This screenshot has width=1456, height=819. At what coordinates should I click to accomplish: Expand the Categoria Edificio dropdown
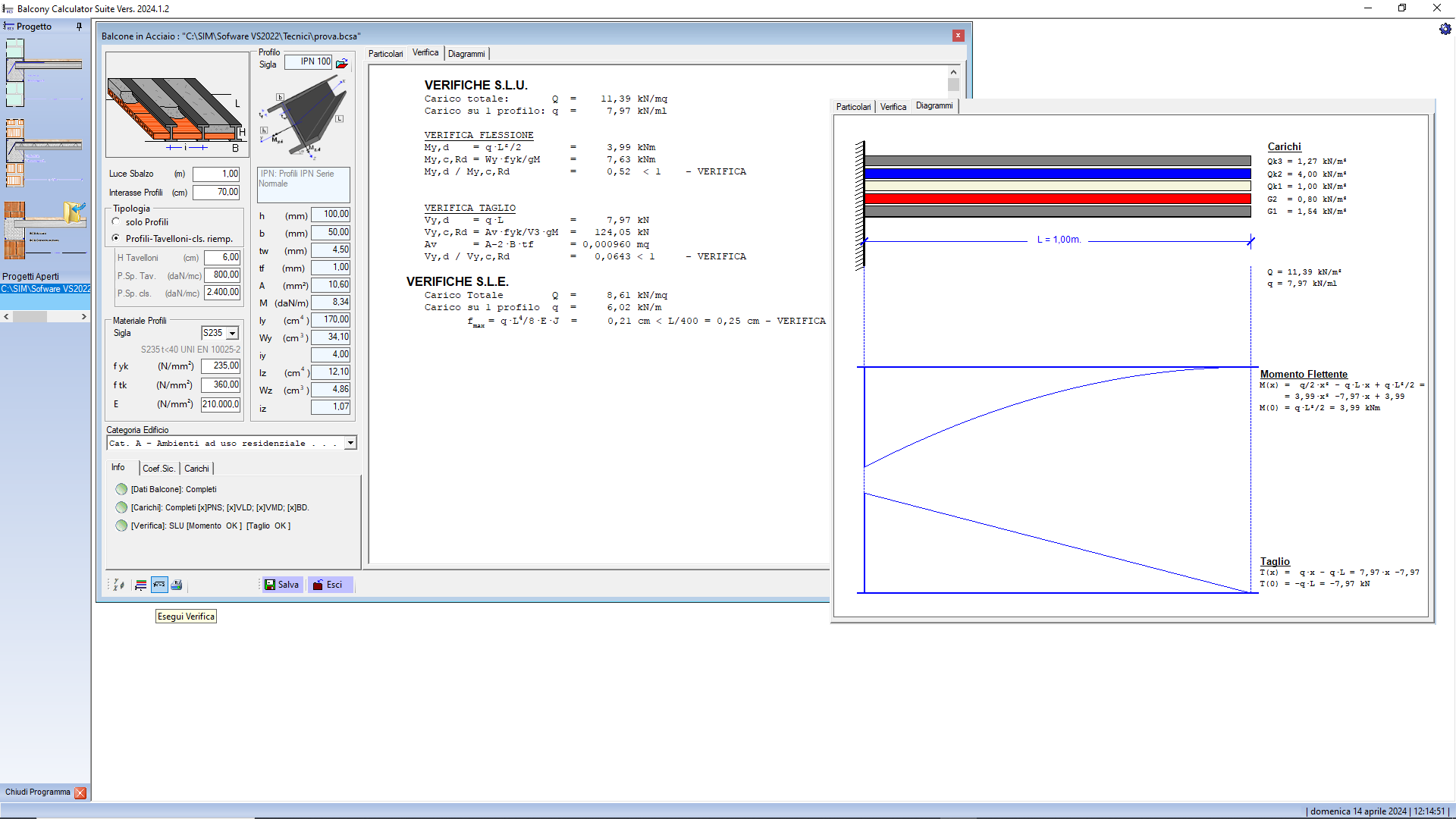[350, 443]
